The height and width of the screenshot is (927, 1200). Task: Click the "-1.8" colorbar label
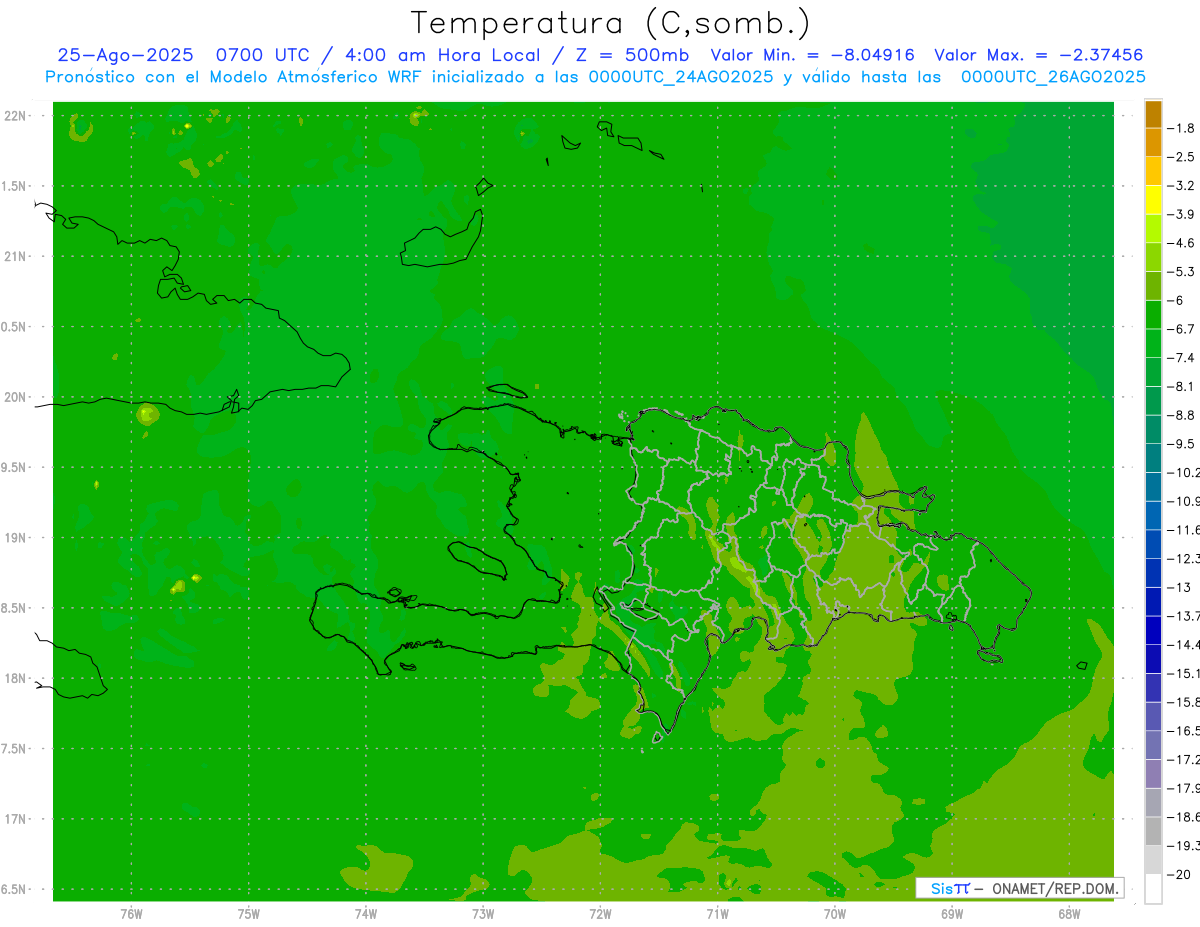pos(1181,128)
